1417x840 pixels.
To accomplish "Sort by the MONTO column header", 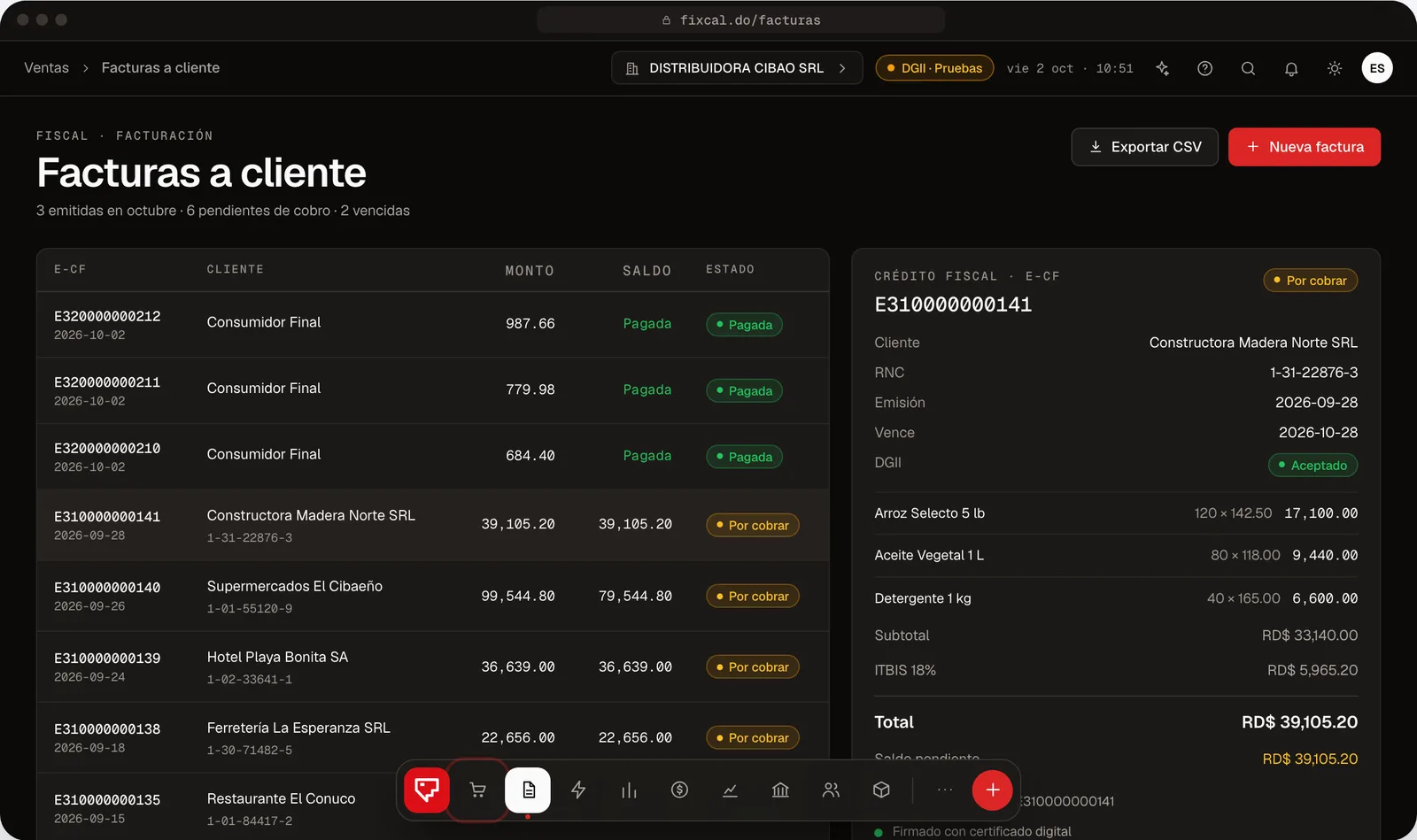I will click(x=530, y=271).
